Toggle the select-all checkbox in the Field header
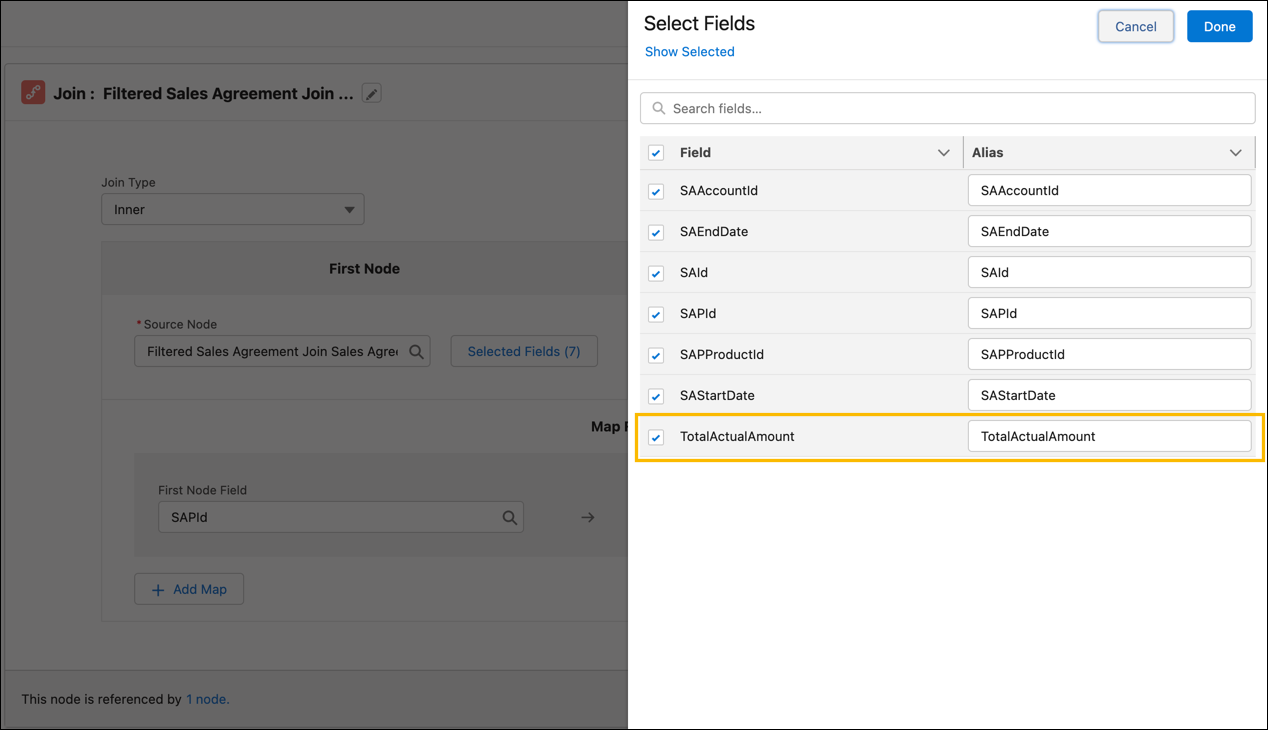 [656, 153]
